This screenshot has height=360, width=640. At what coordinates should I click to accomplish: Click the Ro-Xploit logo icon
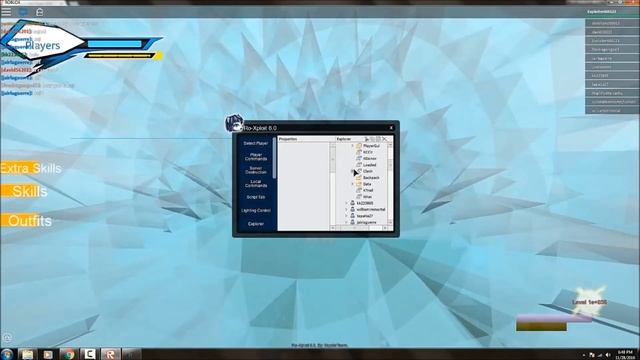(x=234, y=123)
